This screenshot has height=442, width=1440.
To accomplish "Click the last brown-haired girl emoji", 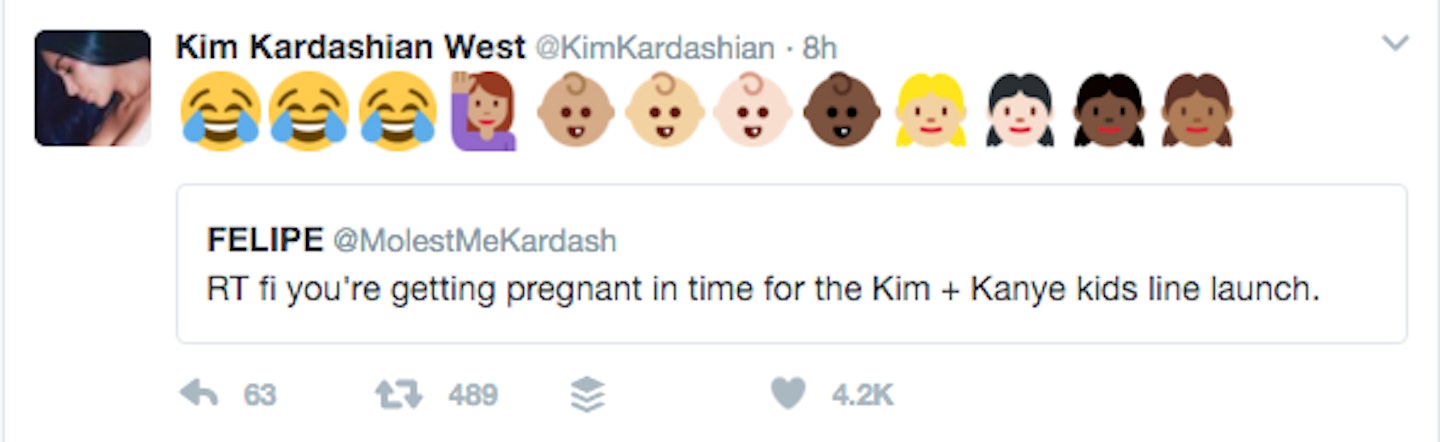I will [1196, 110].
